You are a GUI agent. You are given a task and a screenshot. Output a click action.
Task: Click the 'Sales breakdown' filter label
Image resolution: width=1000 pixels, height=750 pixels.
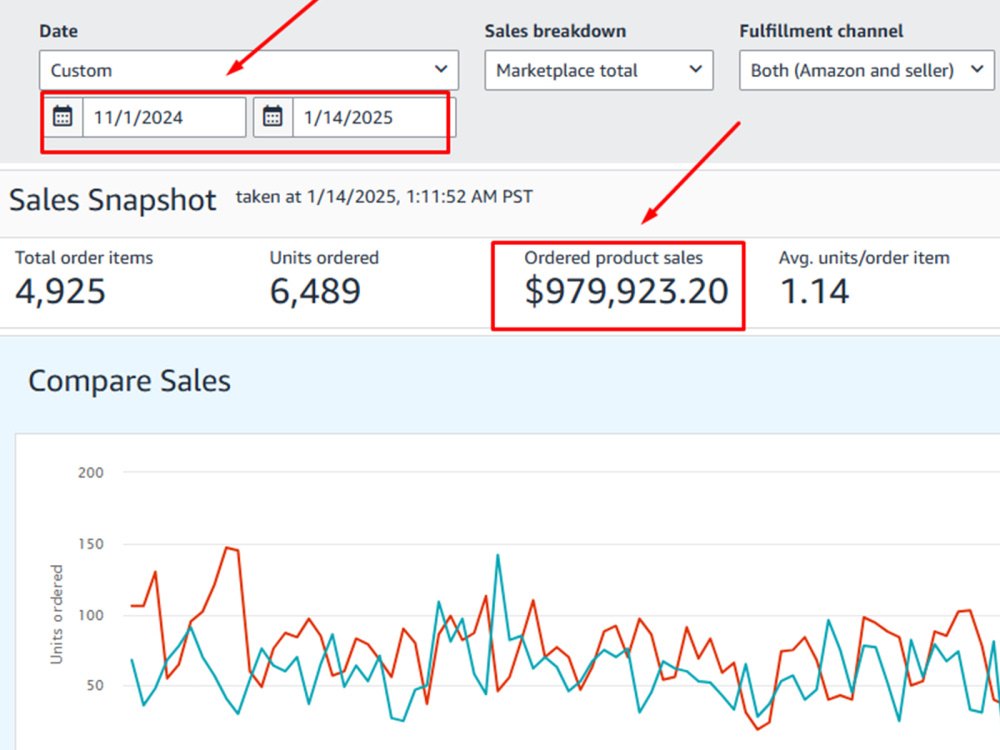[555, 31]
